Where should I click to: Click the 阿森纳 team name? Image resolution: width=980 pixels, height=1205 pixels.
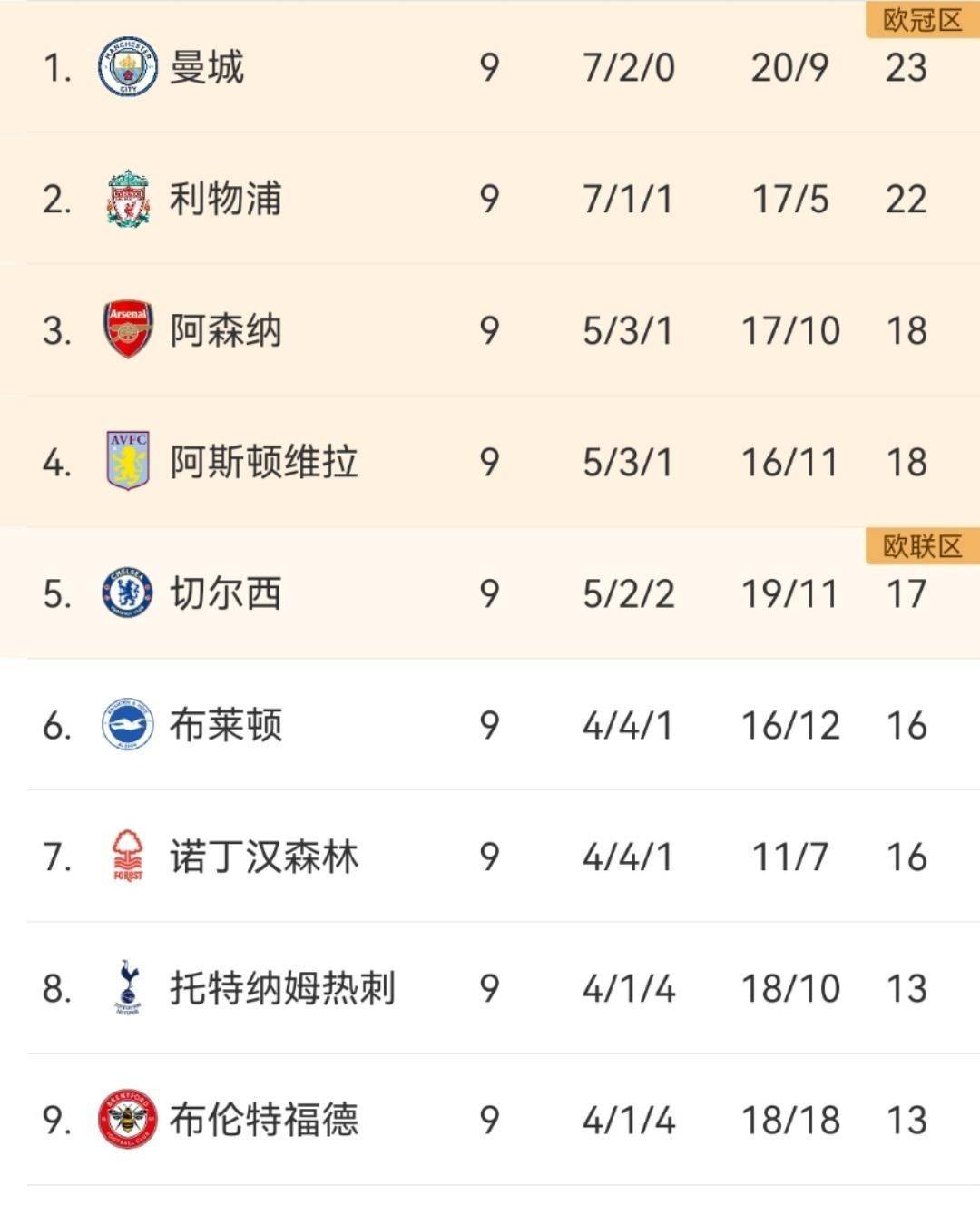tap(225, 330)
